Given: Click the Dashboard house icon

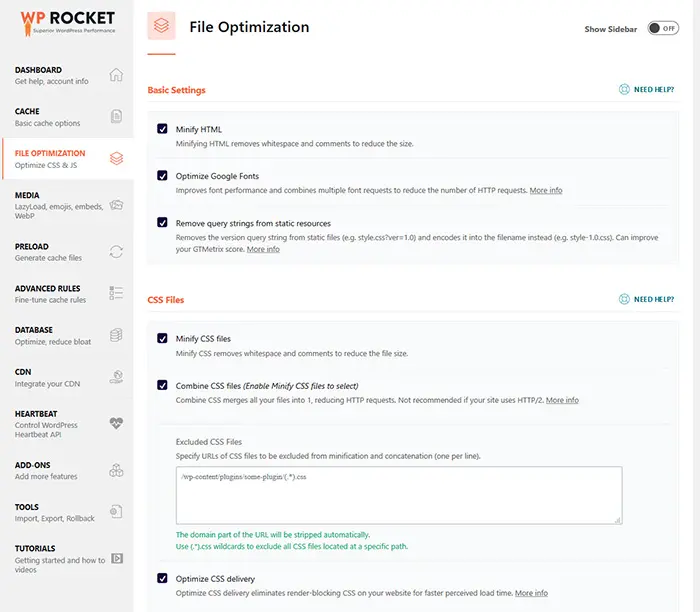Looking at the screenshot, I should pyautogui.click(x=116, y=75).
